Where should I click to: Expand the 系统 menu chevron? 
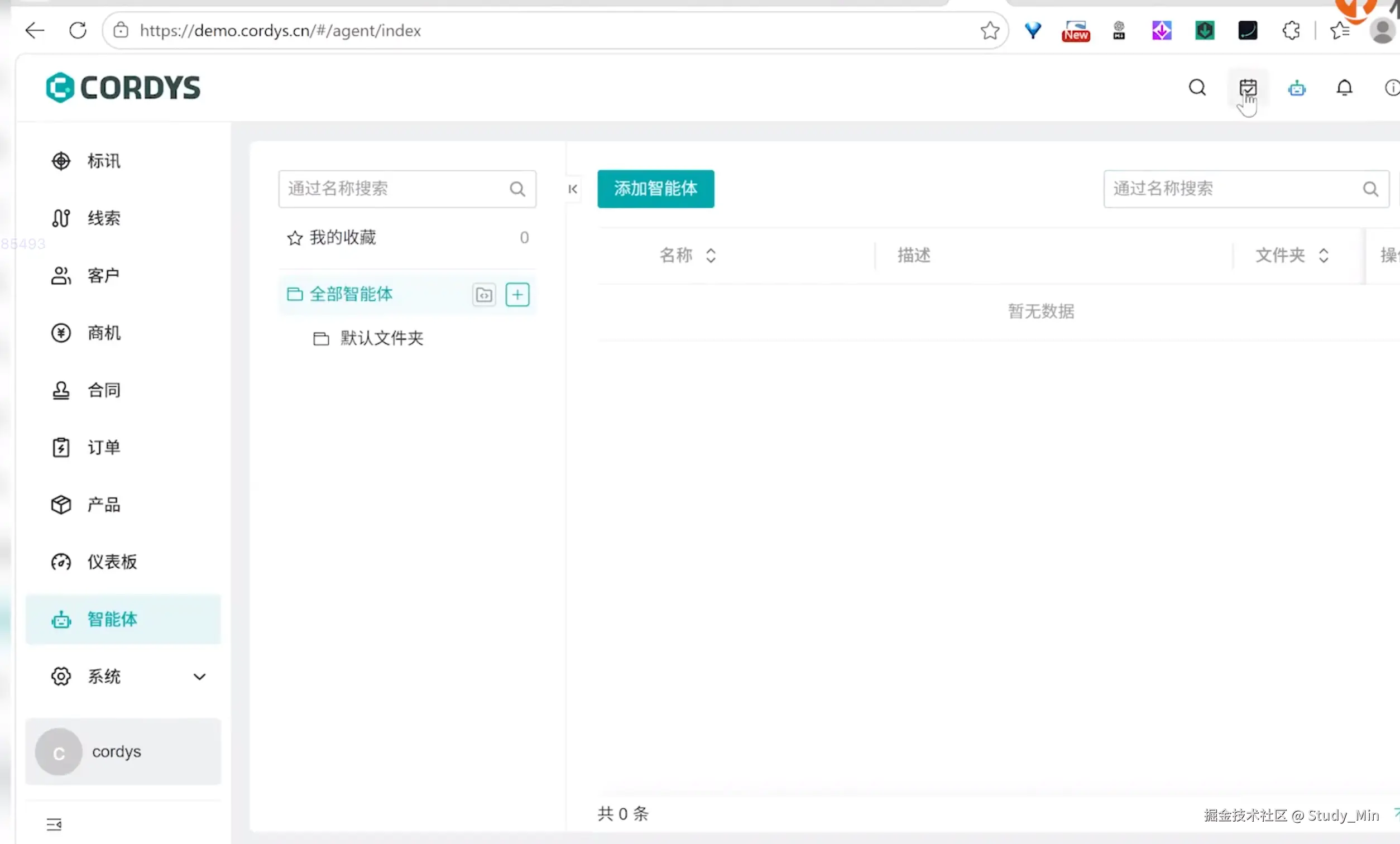(199, 677)
